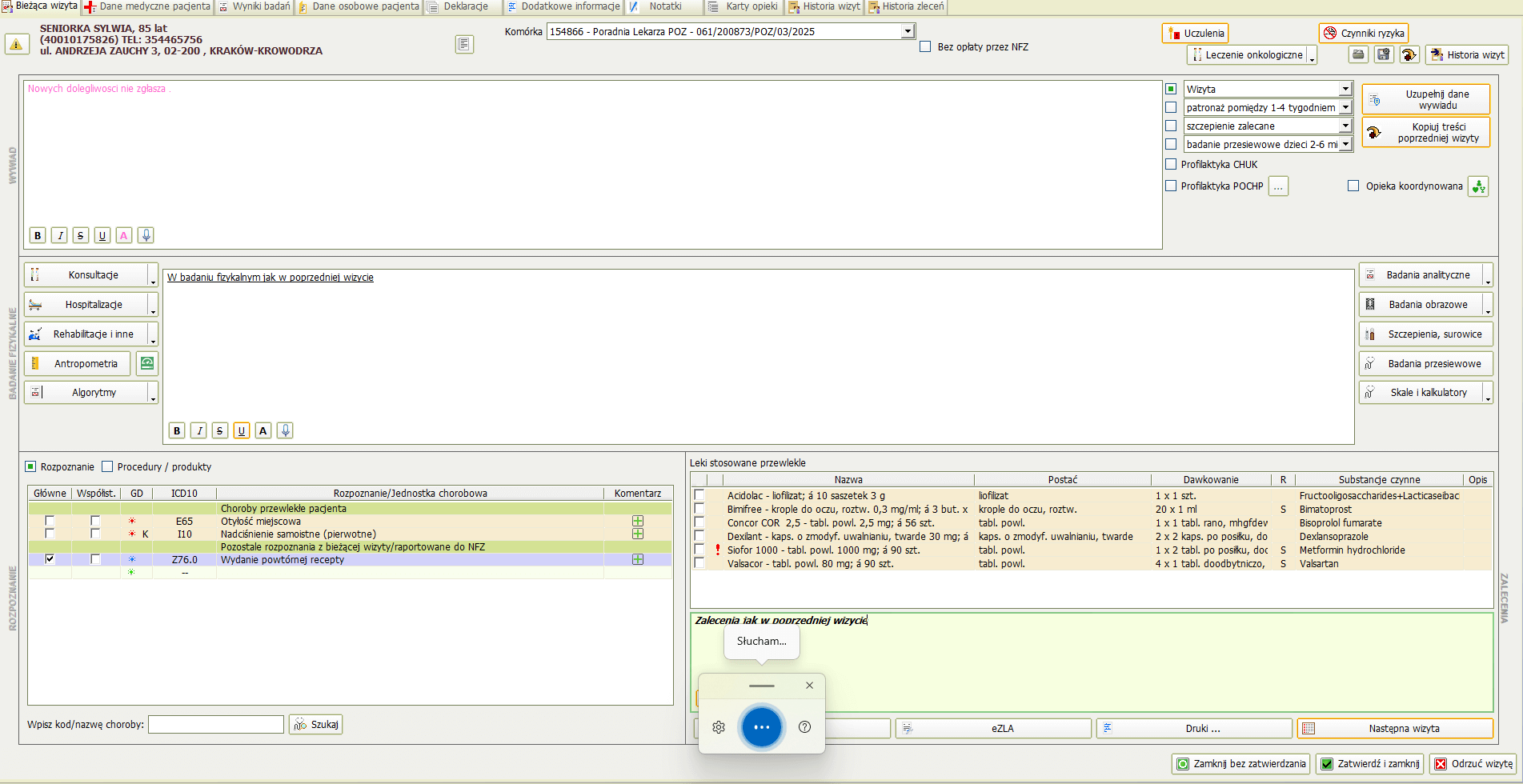This screenshot has width=1523, height=784.
Task: Open the voice typing settings gear
Action: (719, 727)
